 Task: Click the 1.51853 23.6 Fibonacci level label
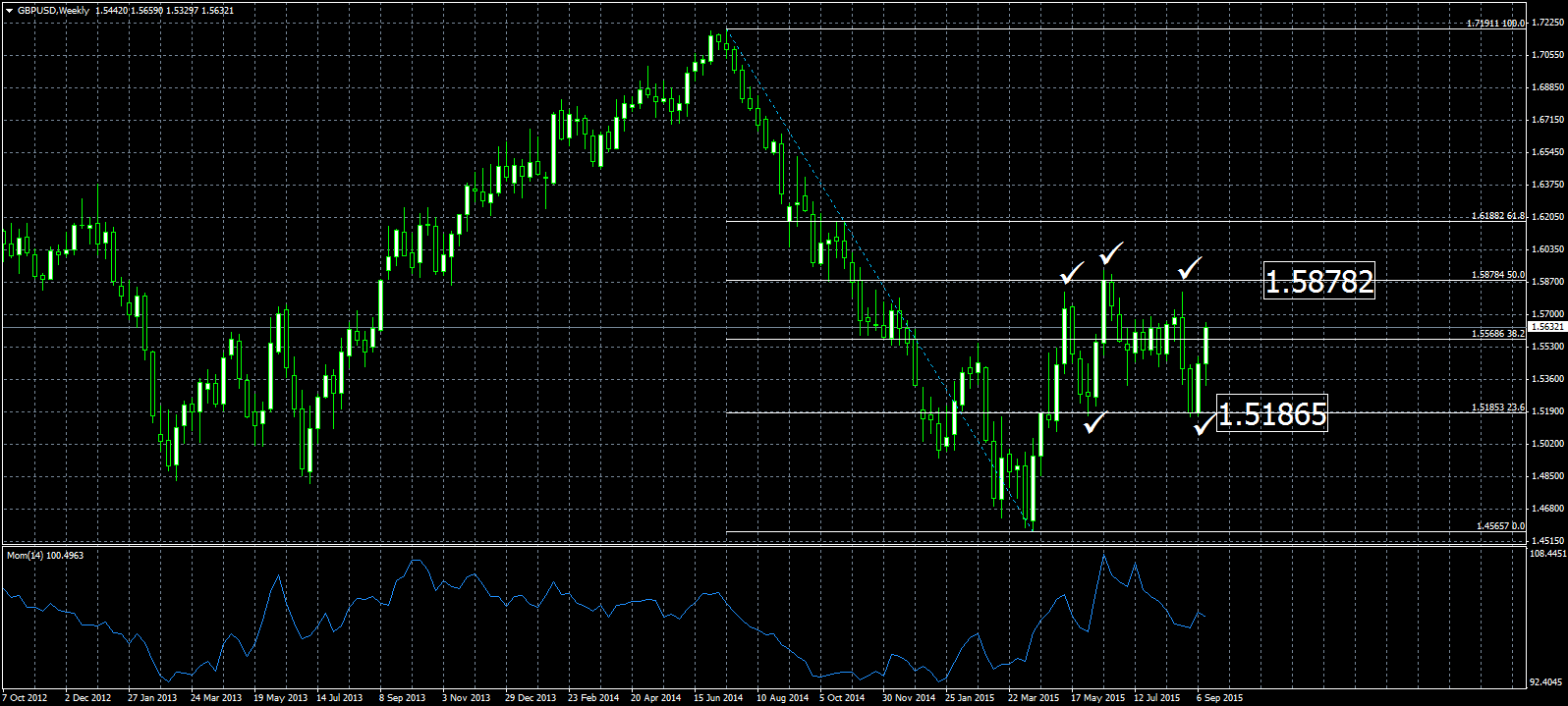point(1497,407)
